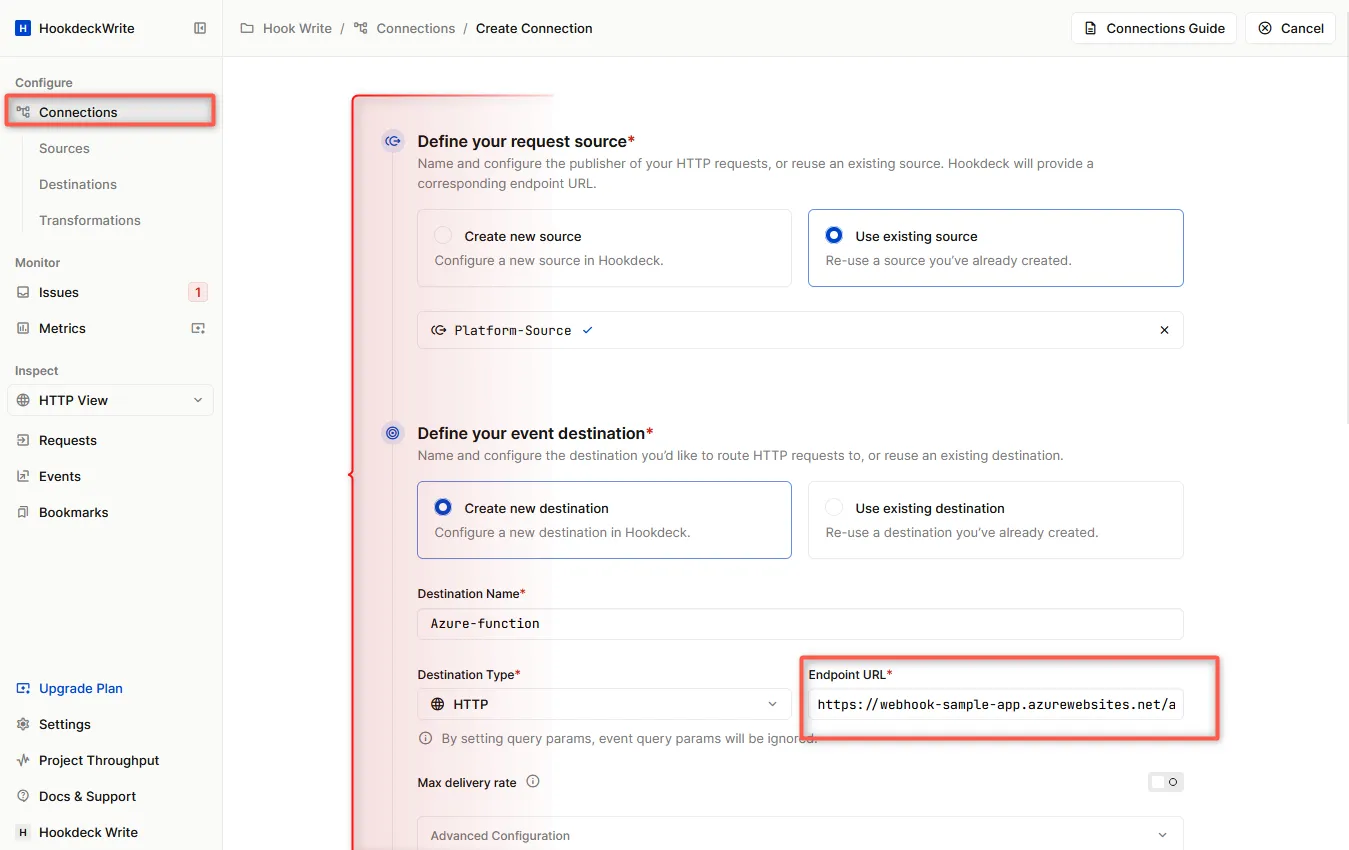
Task: Click the Requests sidebar icon
Action: 23,440
